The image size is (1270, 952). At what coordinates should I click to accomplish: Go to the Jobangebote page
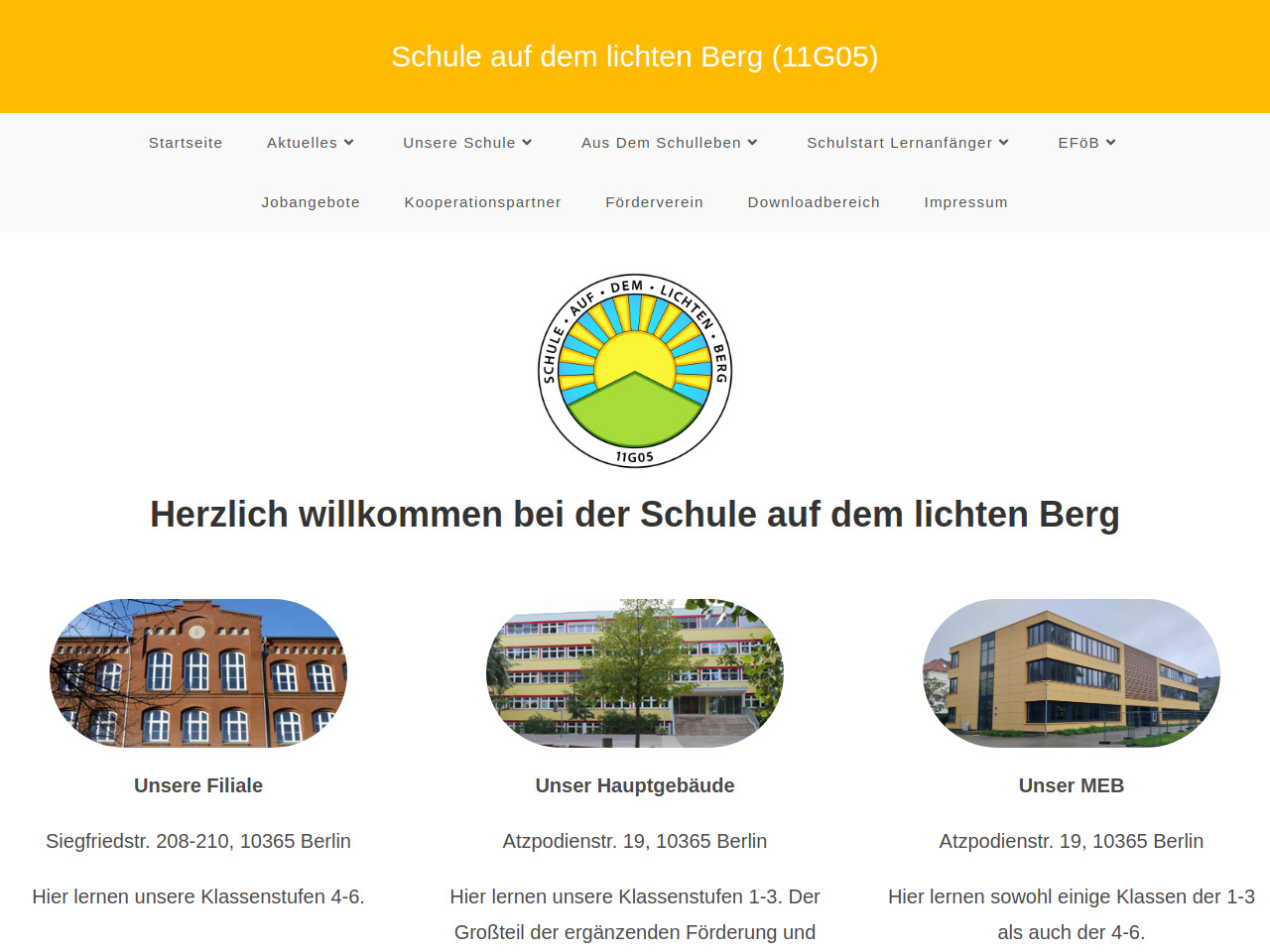(311, 202)
